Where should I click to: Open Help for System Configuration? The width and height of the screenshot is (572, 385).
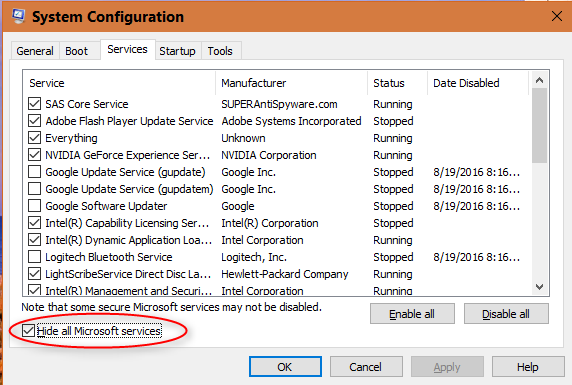pos(527,367)
